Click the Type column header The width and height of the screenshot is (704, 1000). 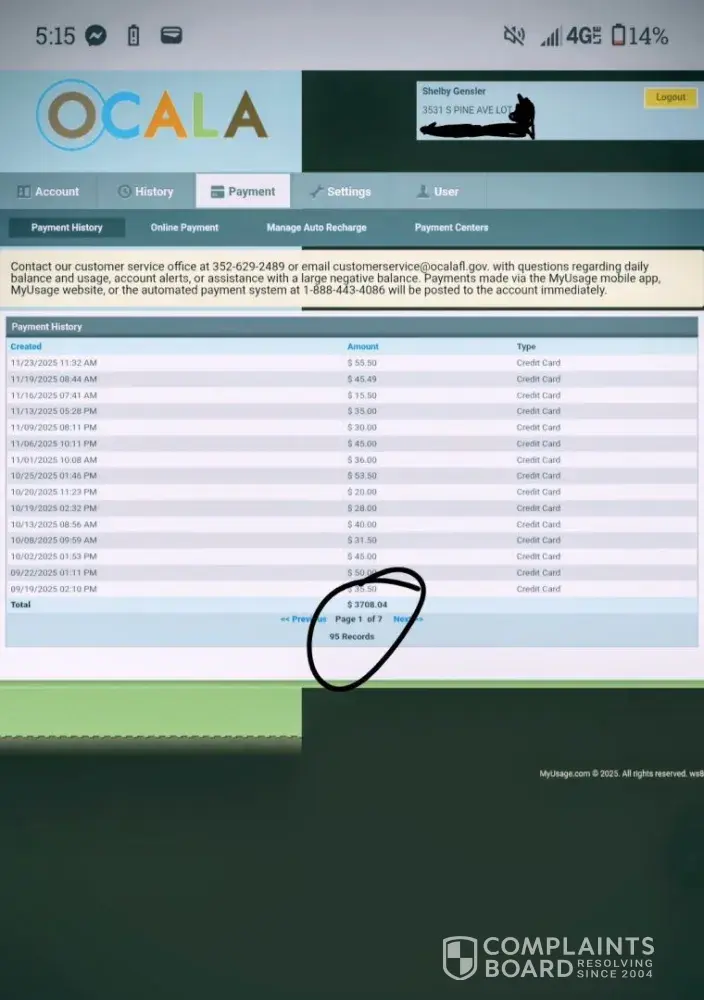(x=526, y=346)
